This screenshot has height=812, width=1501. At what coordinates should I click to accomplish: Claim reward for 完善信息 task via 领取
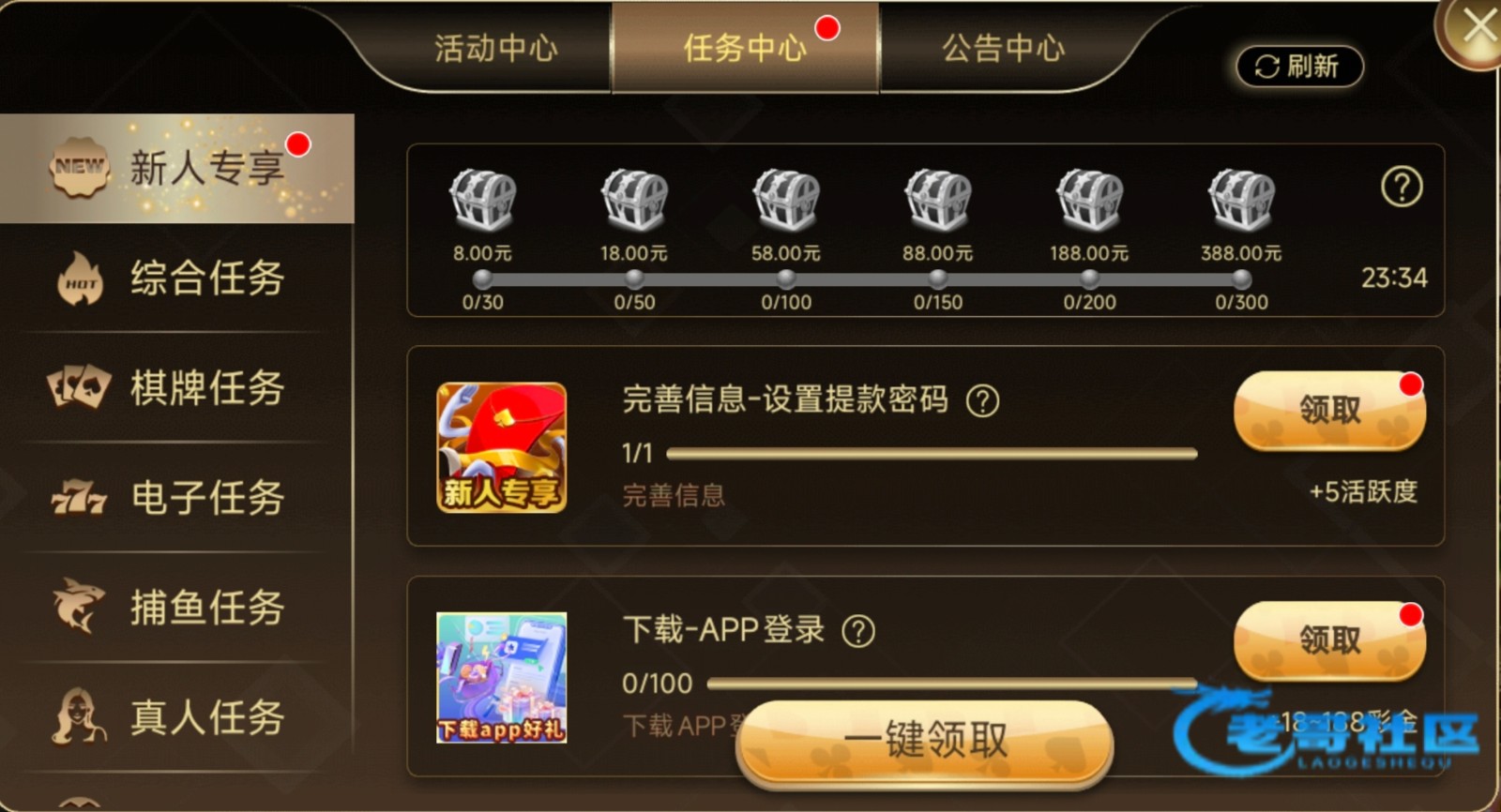(1329, 411)
